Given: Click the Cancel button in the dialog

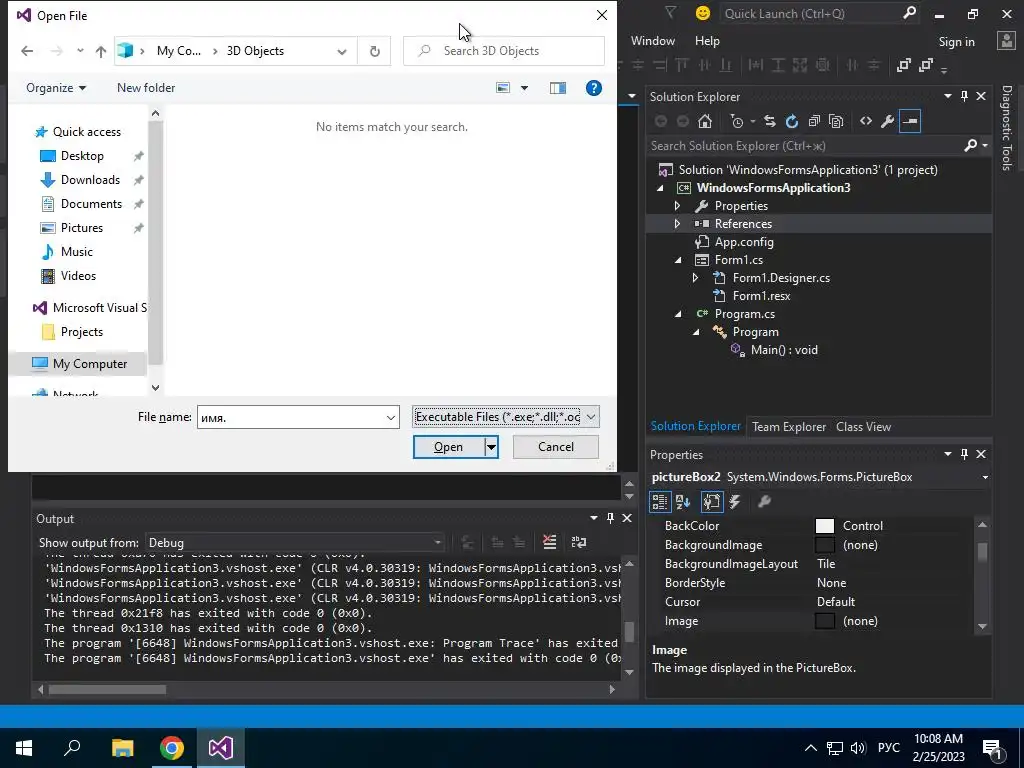Looking at the screenshot, I should click(556, 447).
